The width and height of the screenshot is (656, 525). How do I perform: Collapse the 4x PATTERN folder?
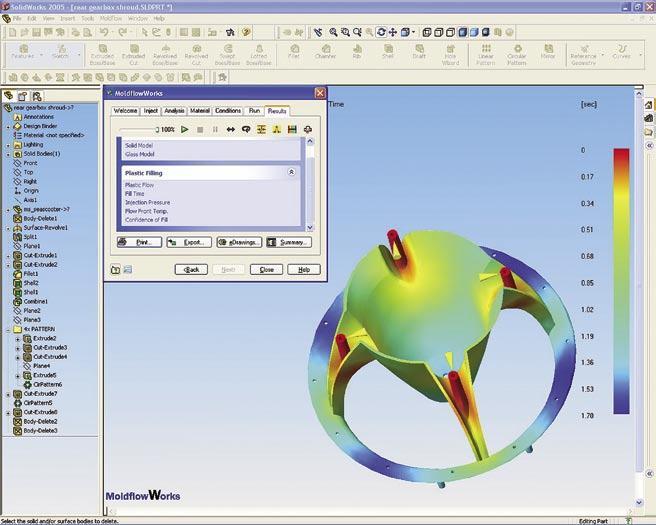coord(8,330)
